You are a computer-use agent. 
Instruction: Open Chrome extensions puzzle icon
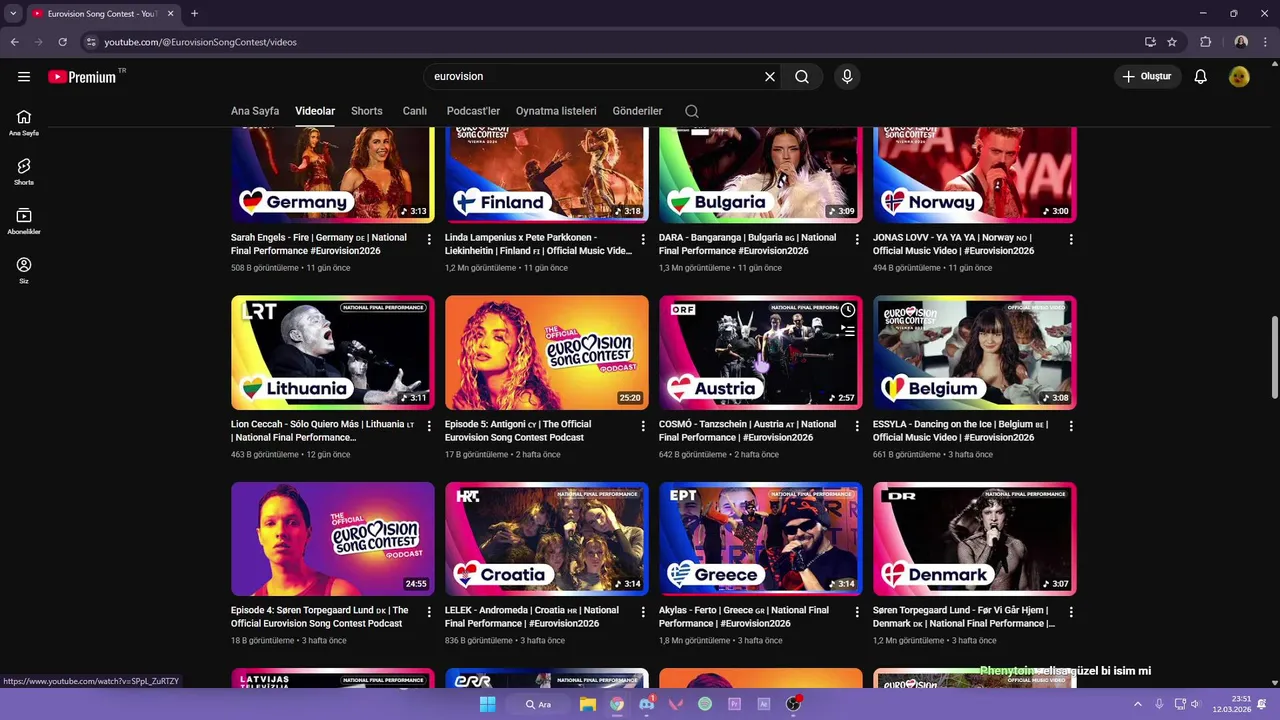(1205, 42)
